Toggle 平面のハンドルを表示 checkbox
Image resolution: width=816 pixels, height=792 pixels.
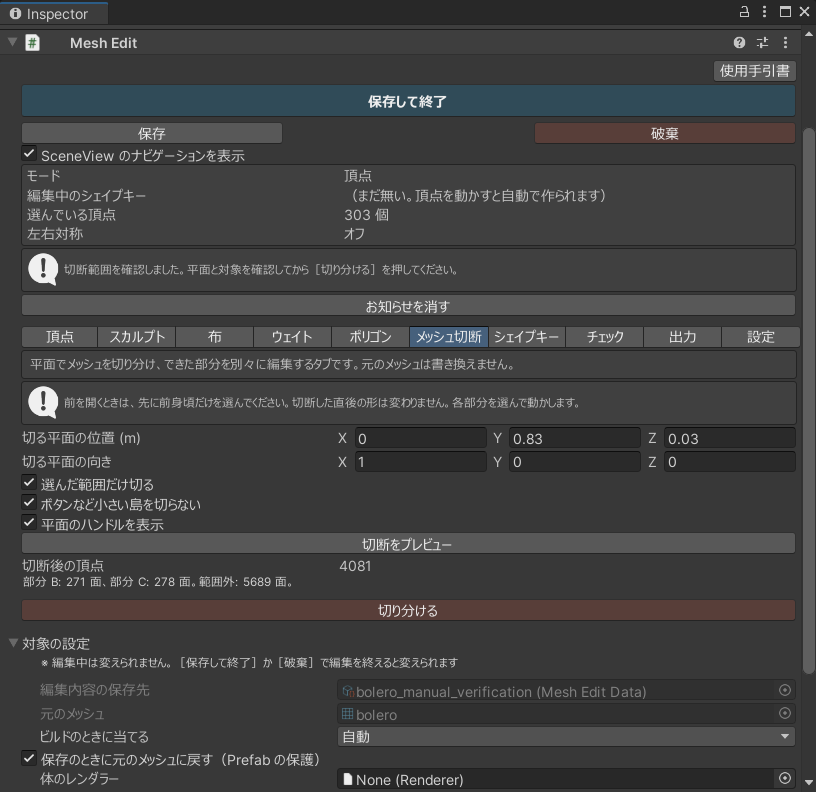(x=29, y=522)
